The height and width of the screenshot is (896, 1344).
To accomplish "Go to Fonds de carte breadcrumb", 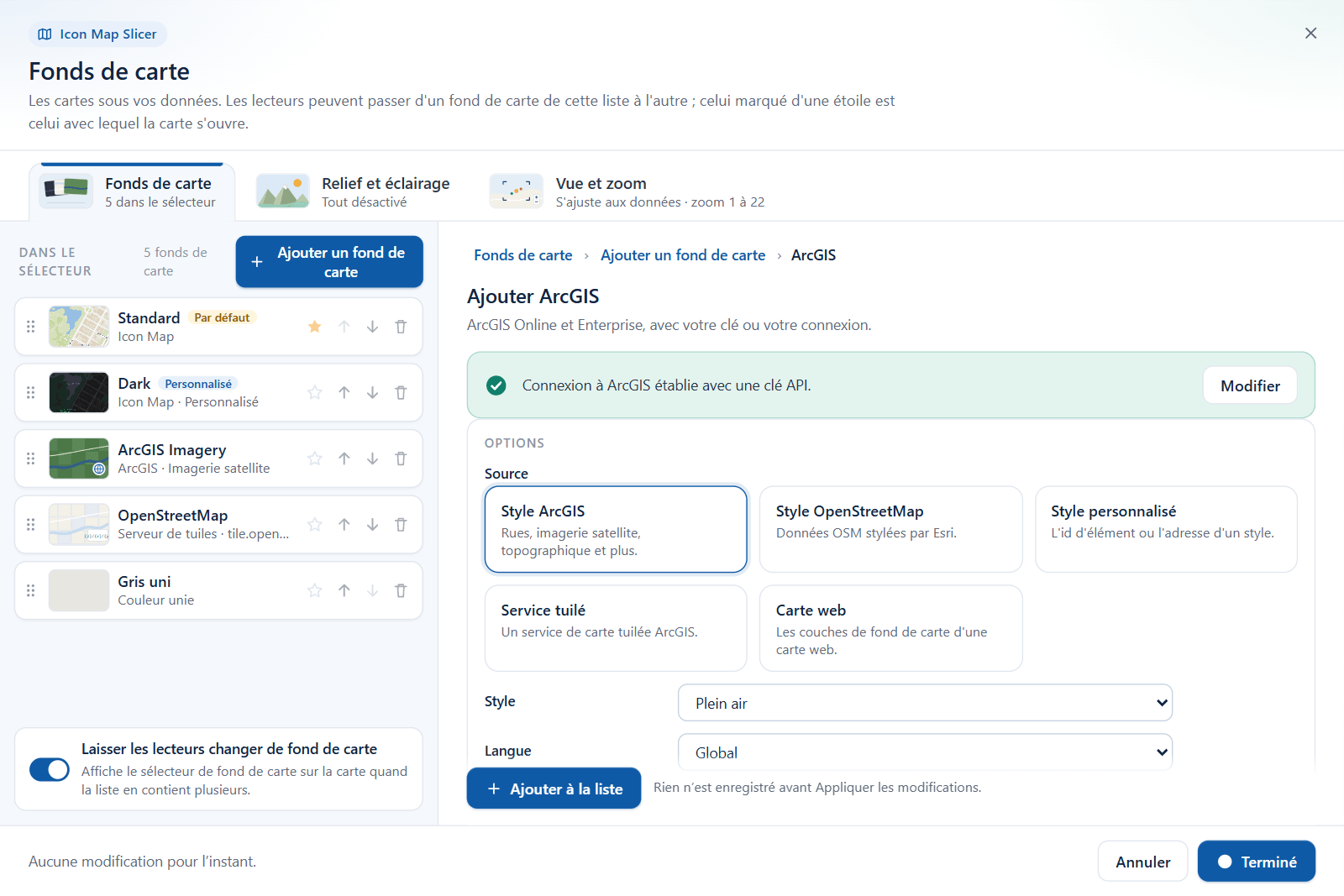I will 523,255.
